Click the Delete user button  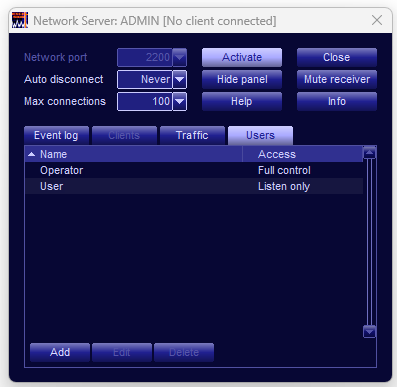pyautogui.click(x=184, y=352)
